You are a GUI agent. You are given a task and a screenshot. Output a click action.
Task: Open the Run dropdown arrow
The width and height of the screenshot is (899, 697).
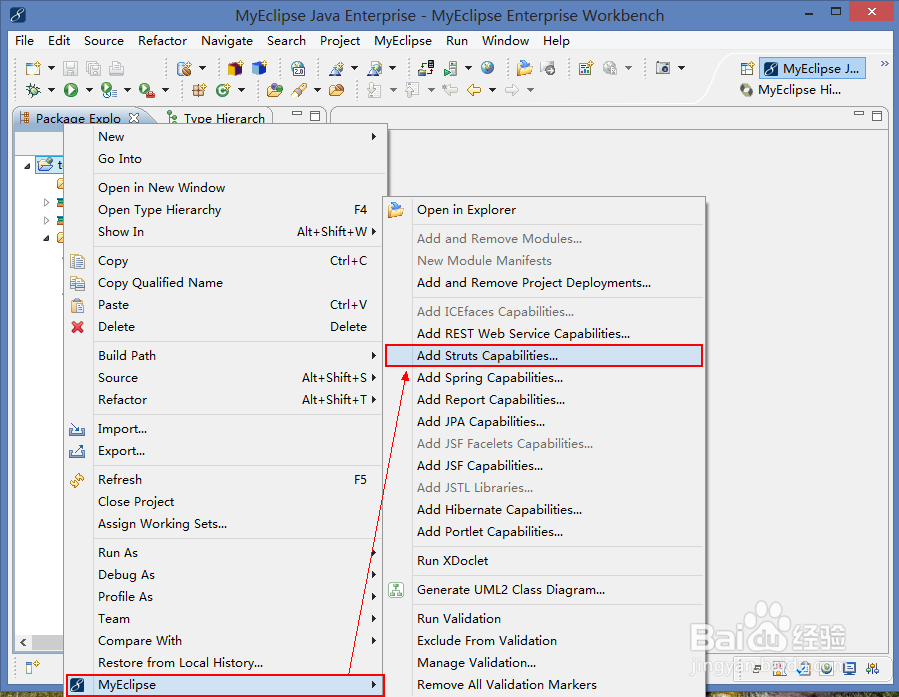89,90
